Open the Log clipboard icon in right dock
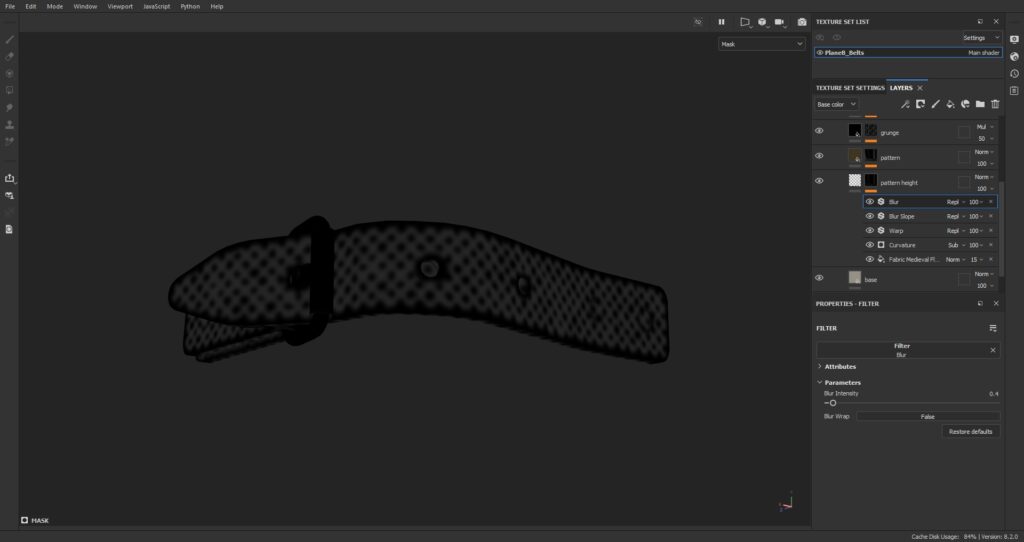Screen dimensions: 1024x542 1014,90
